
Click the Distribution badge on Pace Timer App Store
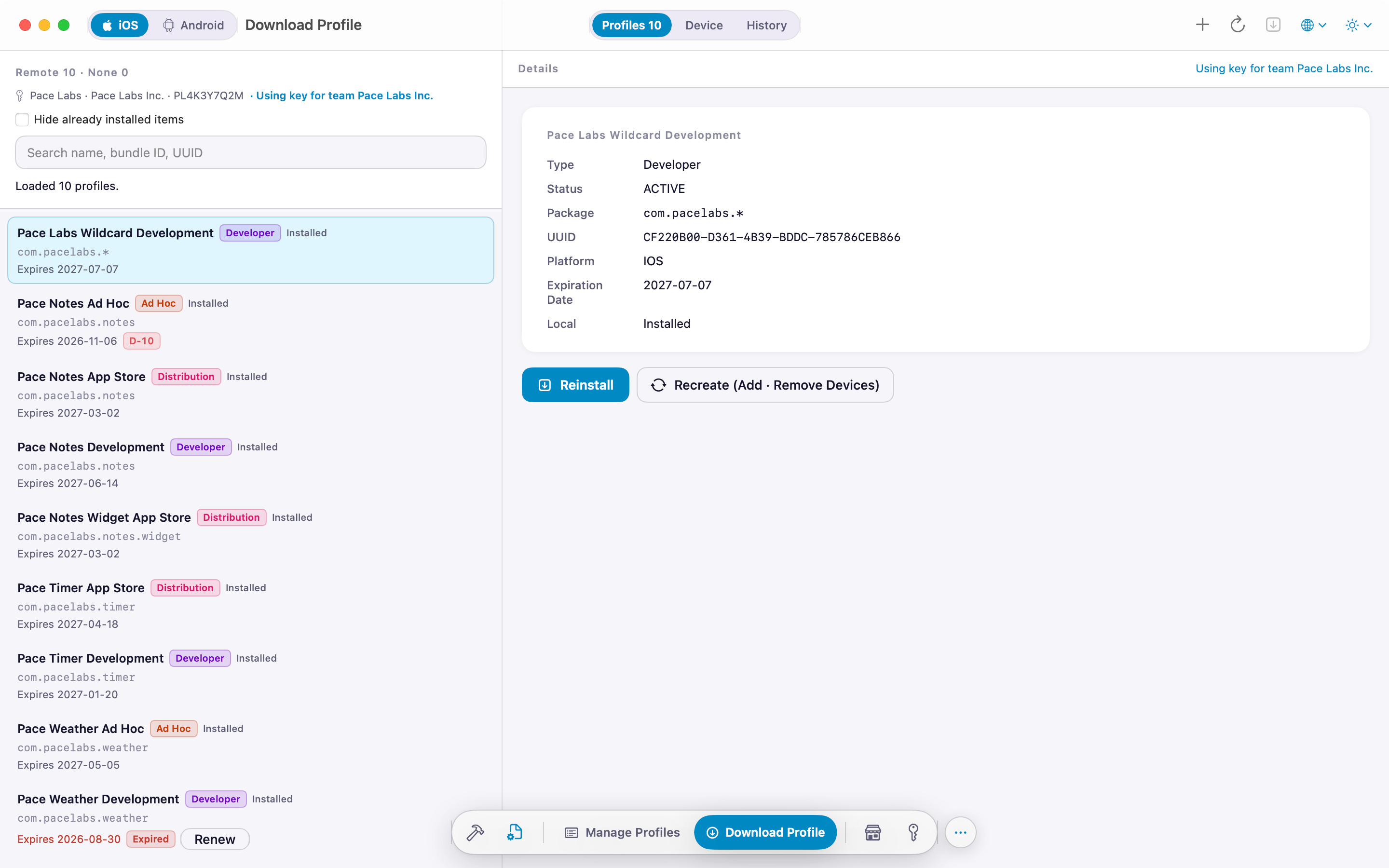click(185, 588)
